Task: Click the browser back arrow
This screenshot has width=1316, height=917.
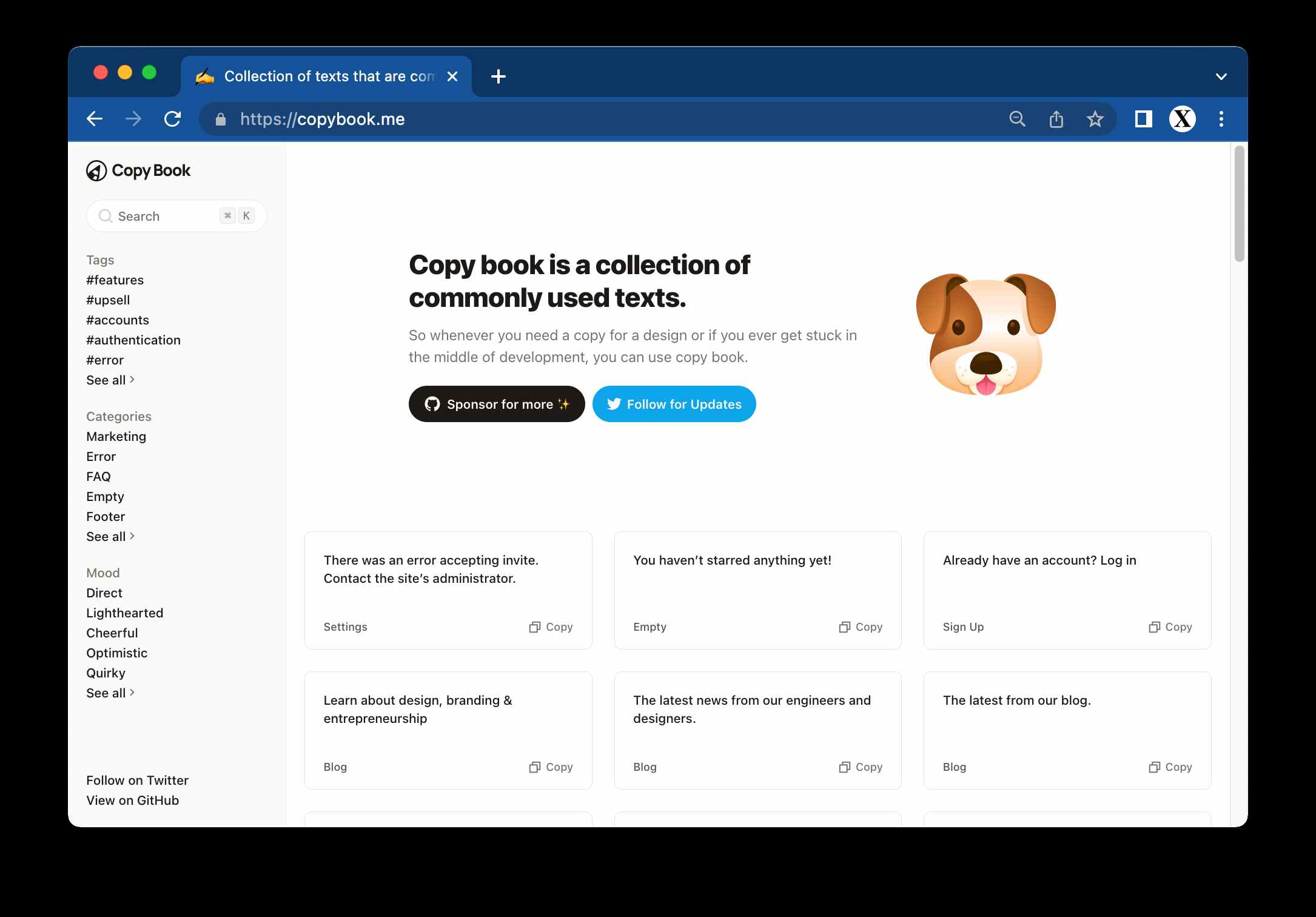Action: click(95, 119)
